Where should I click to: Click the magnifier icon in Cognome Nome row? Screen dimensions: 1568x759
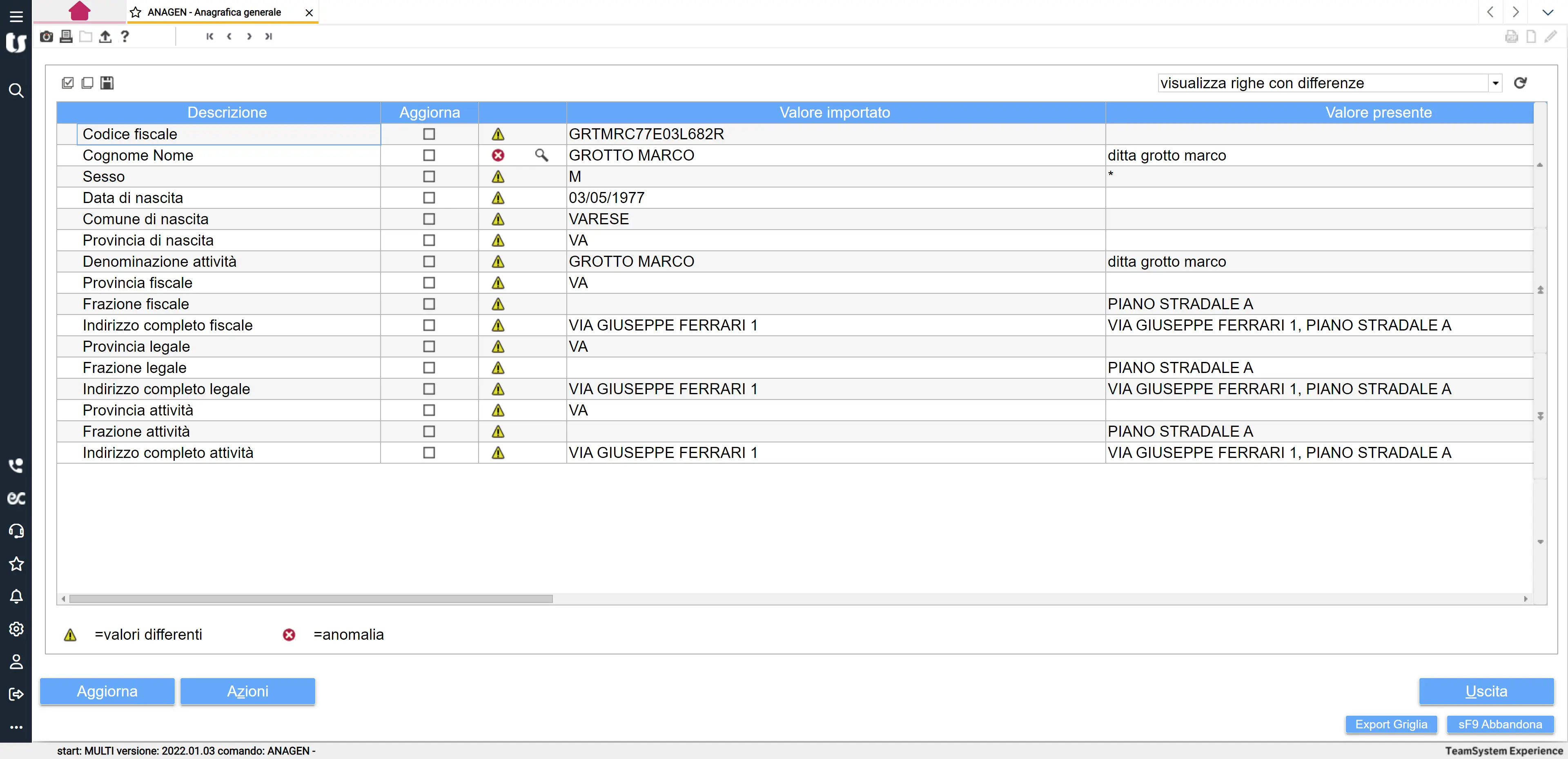[541, 155]
